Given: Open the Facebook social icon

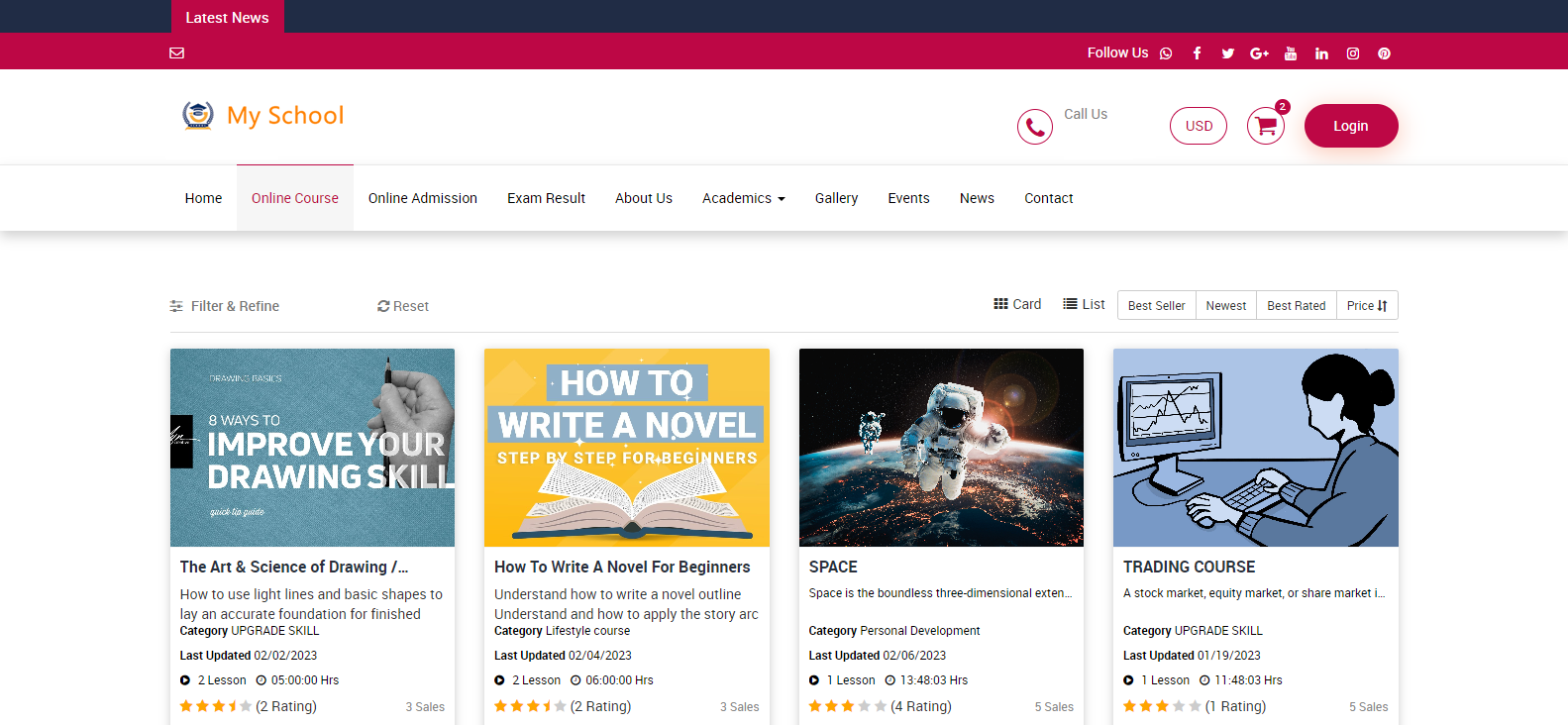Looking at the screenshot, I should (x=1197, y=53).
